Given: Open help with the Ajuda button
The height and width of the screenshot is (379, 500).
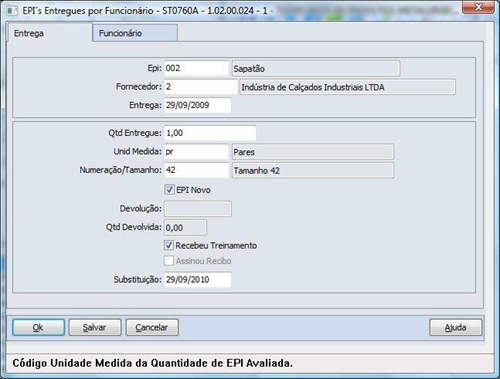Looking at the screenshot, I should coord(455,327).
